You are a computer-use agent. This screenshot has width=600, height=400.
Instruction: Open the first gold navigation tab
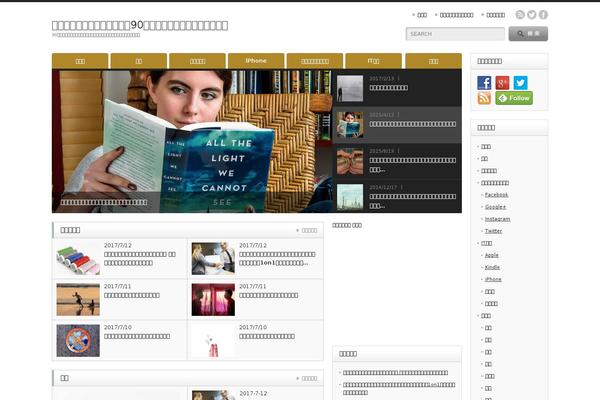80,61
